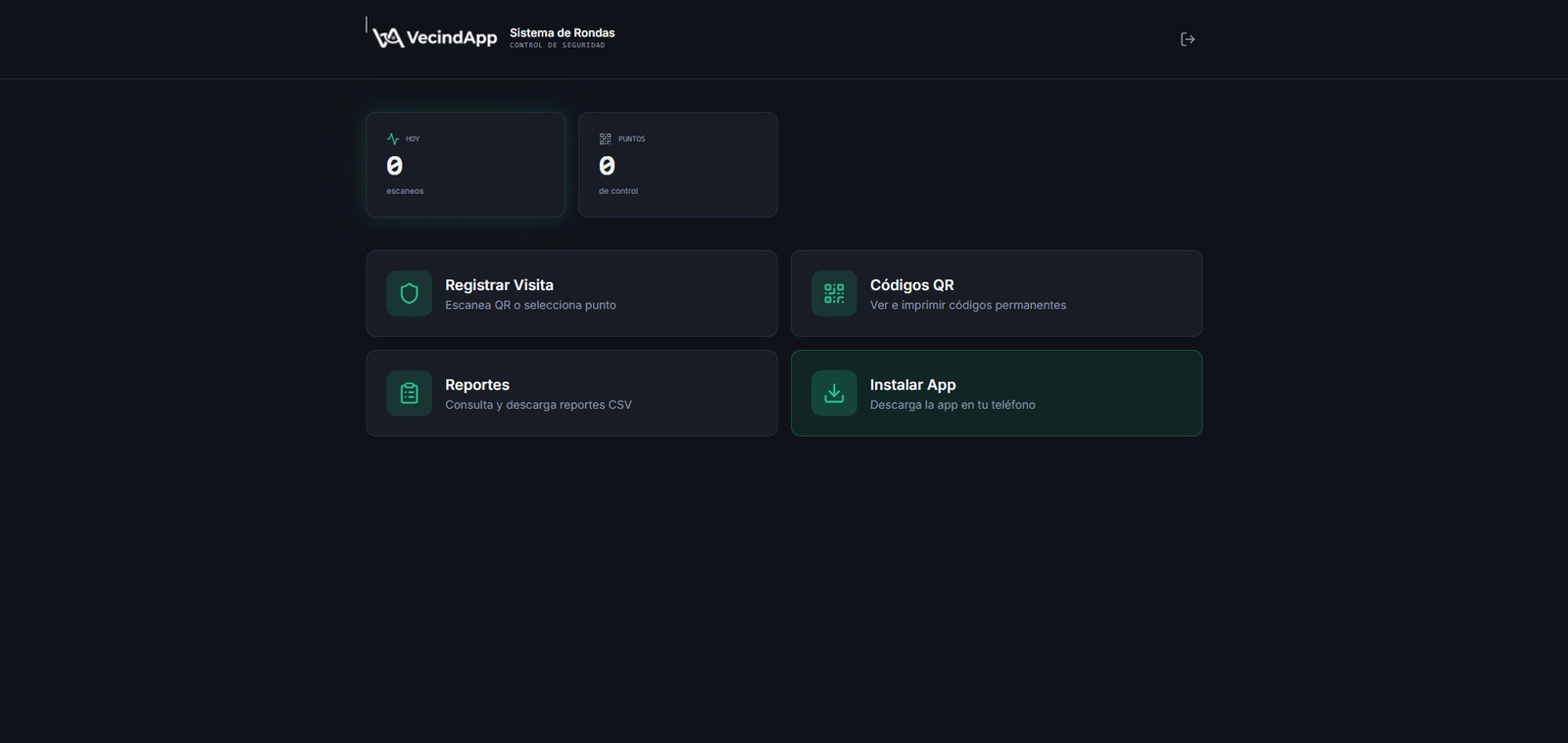Click 'Descarga la app en tu teléfono' text
The image size is (1568, 743).
953,405
